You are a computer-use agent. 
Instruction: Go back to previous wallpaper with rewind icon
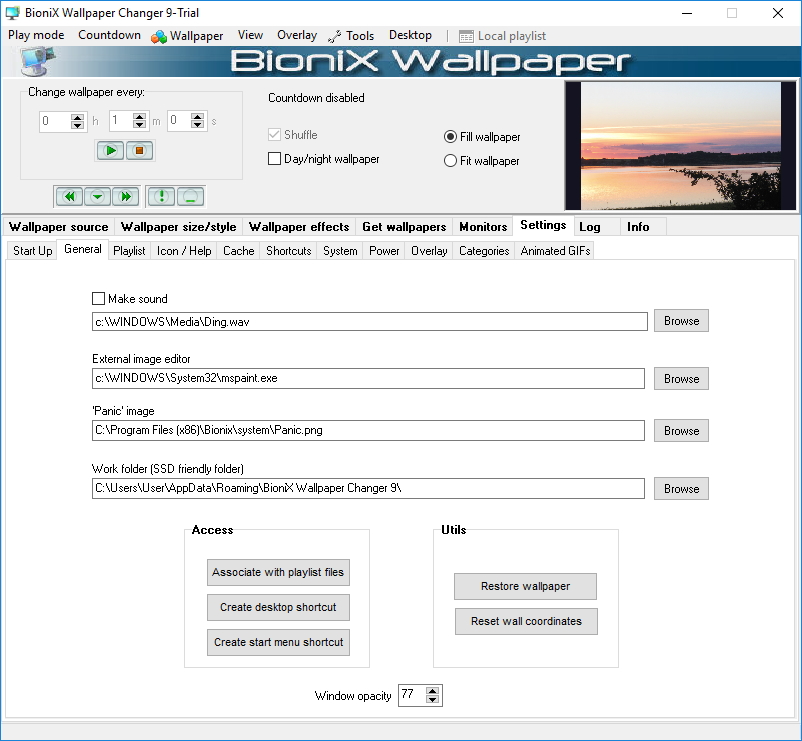point(69,196)
